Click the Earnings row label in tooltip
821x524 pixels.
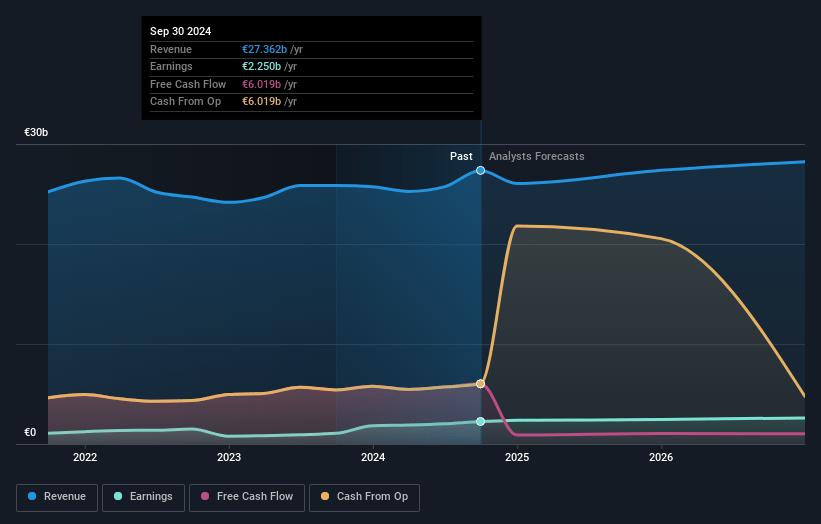pyautogui.click(x=171, y=66)
